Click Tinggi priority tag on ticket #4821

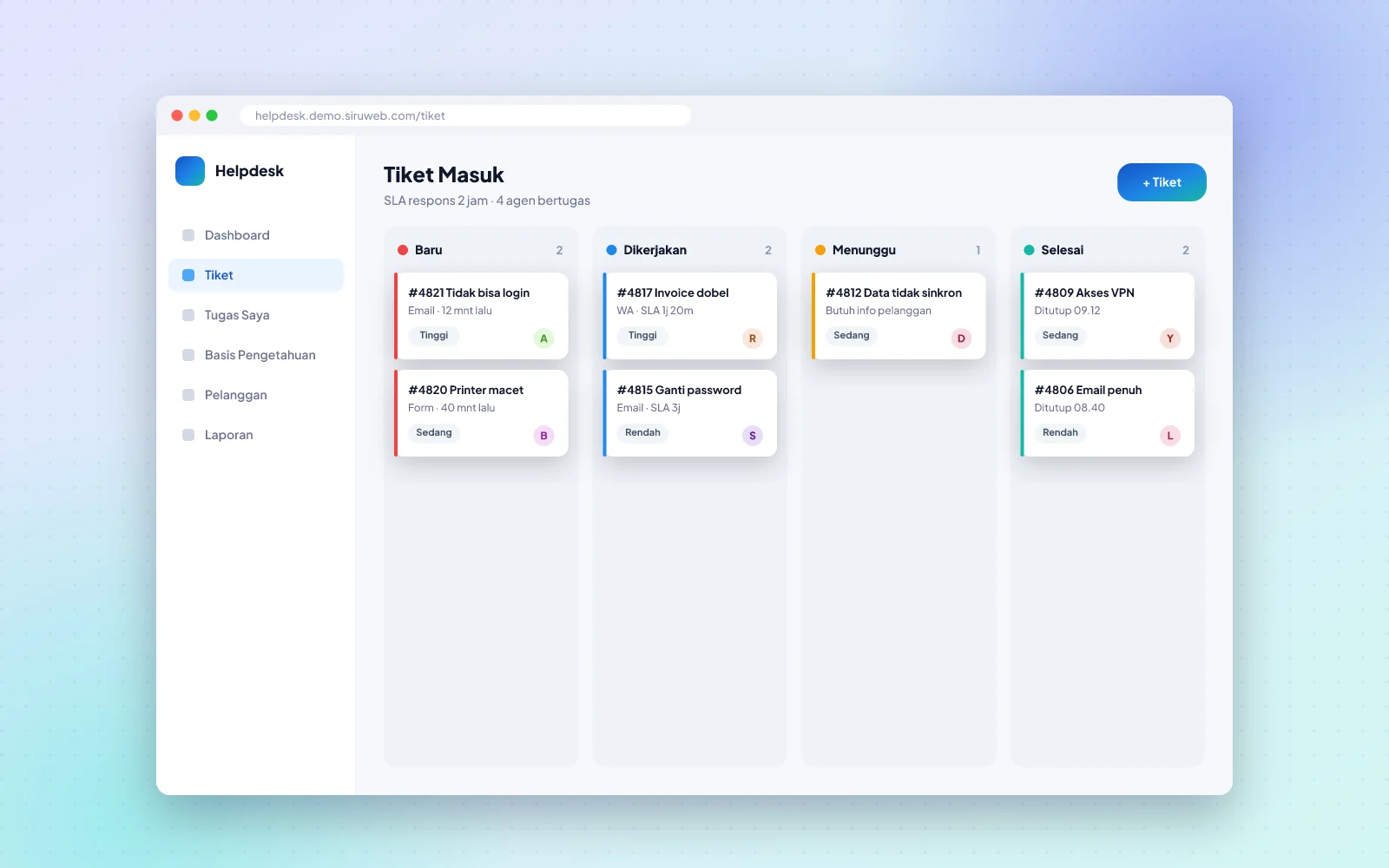pos(434,336)
